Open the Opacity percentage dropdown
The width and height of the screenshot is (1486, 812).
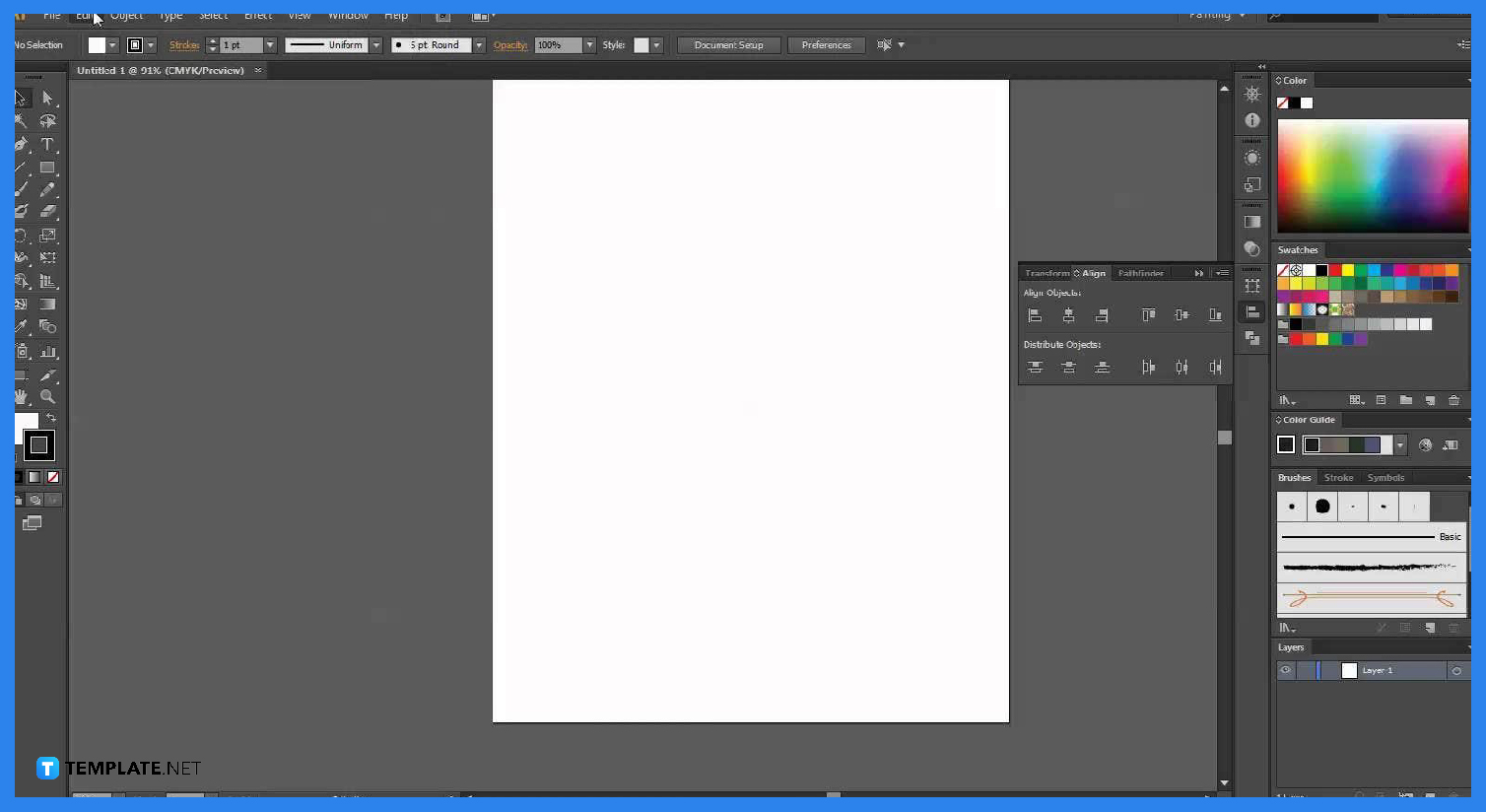[589, 44]
